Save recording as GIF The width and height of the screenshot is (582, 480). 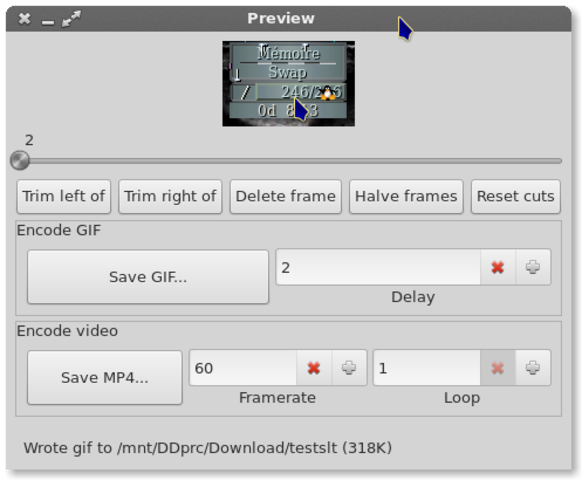click(x=148, y=277)
